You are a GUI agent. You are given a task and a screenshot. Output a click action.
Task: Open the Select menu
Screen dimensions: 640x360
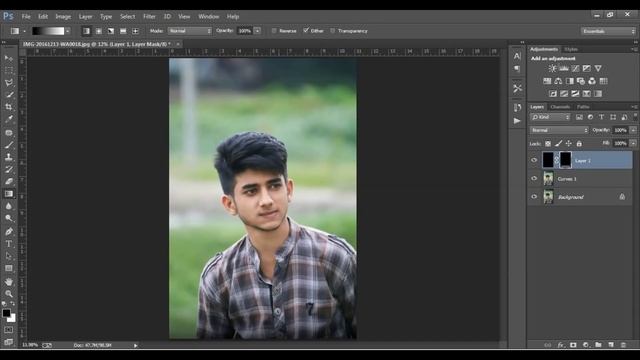[127, 16]
